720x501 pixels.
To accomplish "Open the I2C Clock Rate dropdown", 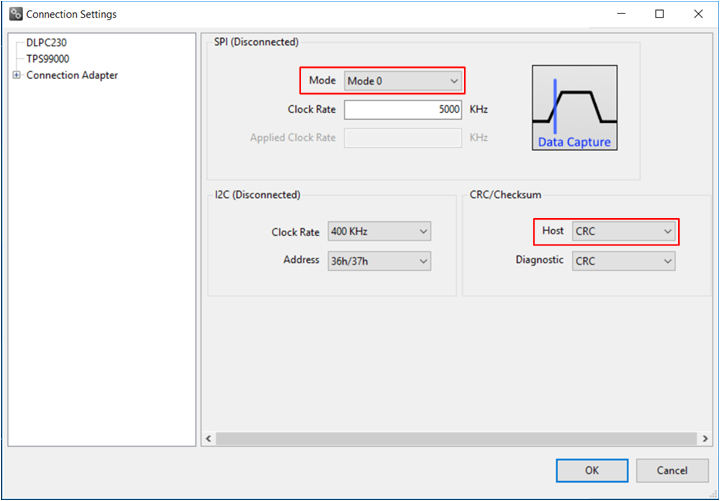I will (x=378, y=232).
